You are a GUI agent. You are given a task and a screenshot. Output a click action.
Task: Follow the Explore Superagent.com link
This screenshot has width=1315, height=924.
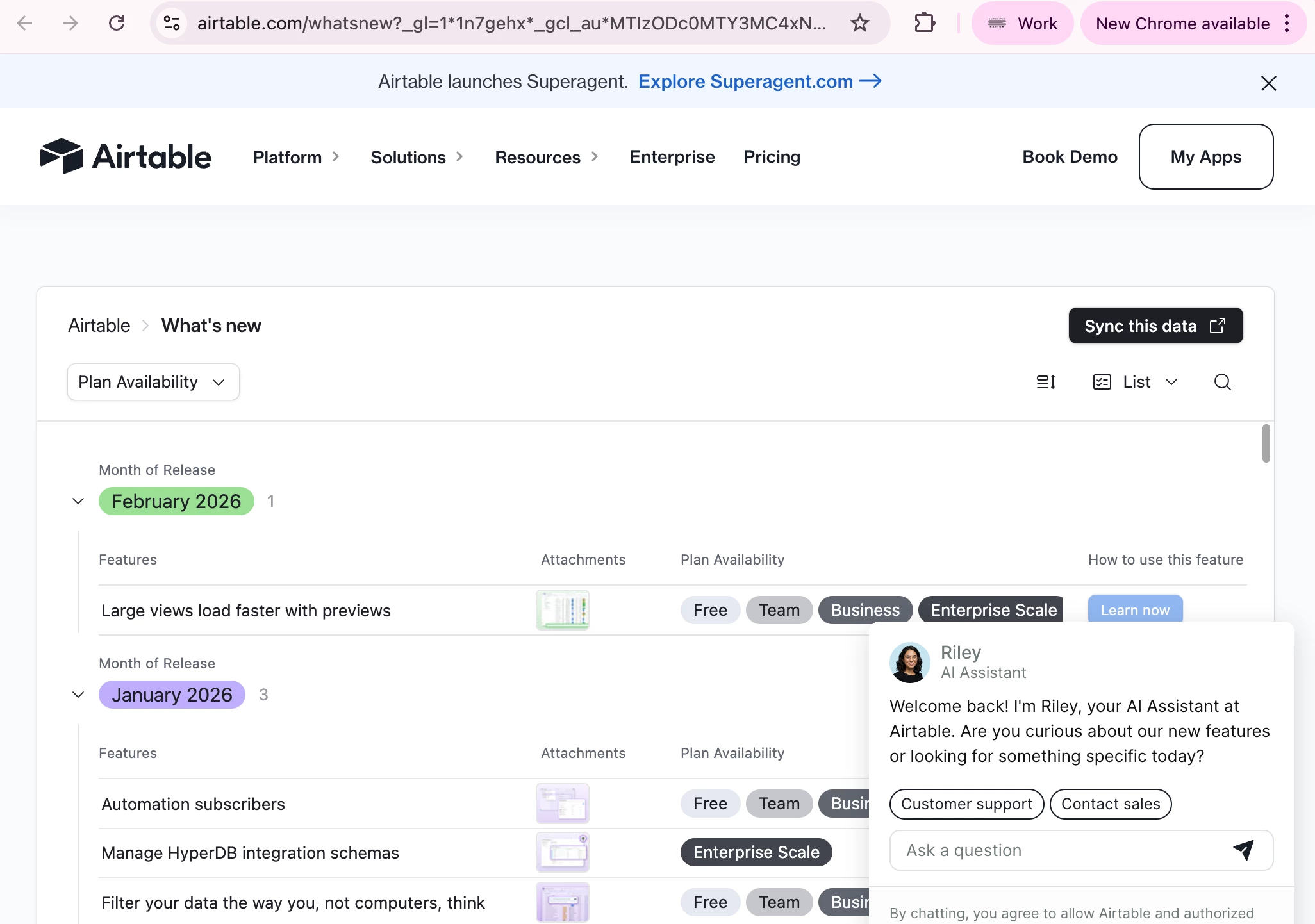(759, 81)
